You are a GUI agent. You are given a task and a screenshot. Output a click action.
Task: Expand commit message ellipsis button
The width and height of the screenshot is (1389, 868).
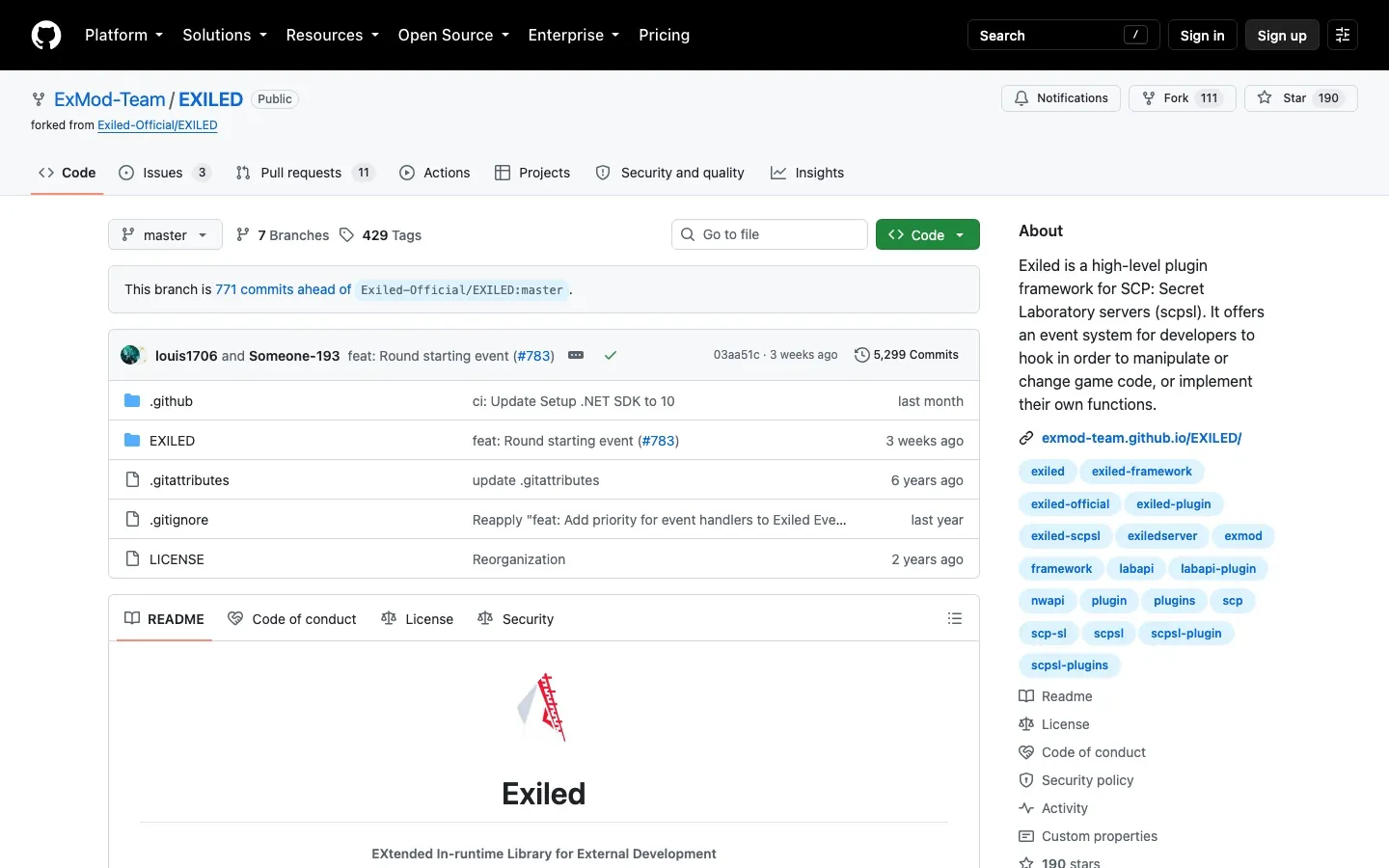[576, 355]
